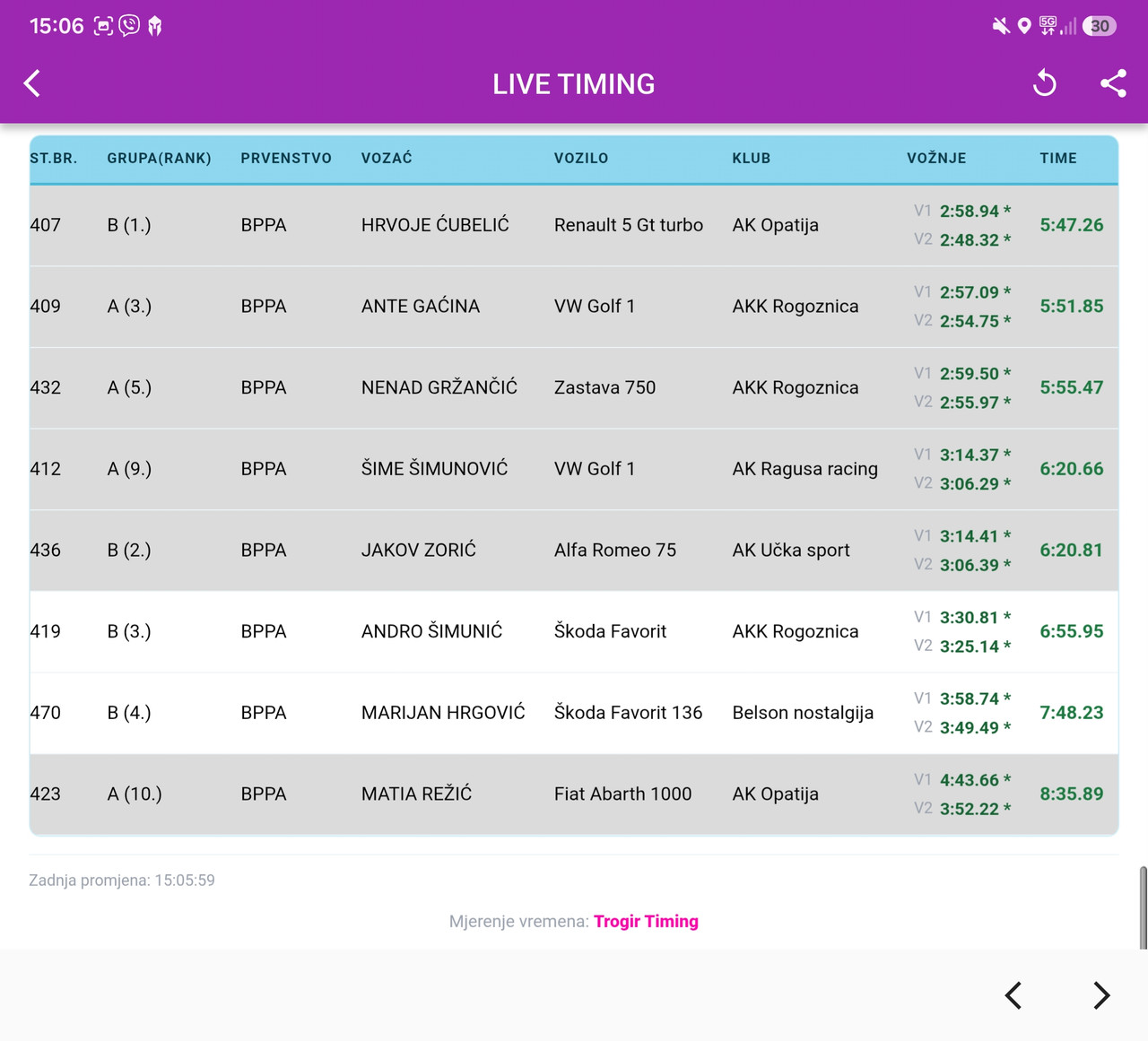Select driver ŠIME ŠIMUNOVIĆ
Viewport: 1148px width, 1041px height.
pos(434,468)
